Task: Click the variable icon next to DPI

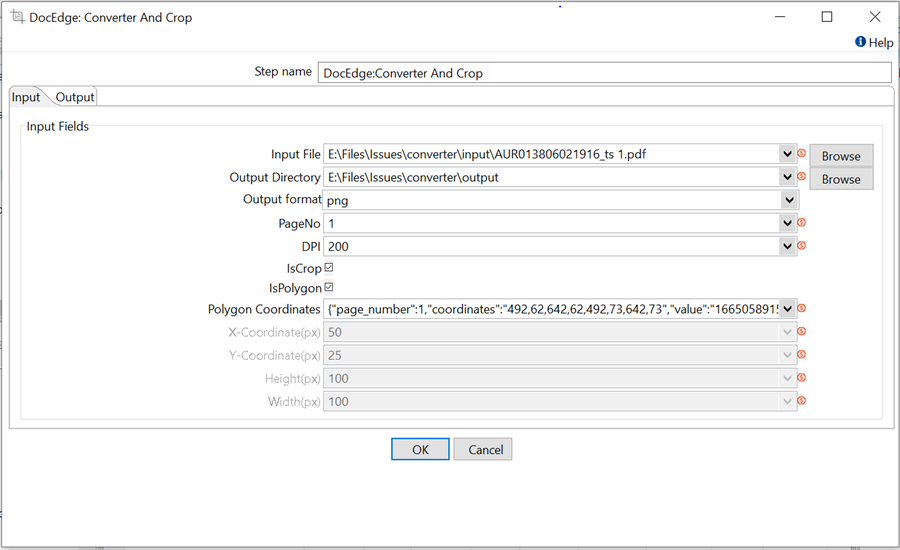Action: [802, 246]
